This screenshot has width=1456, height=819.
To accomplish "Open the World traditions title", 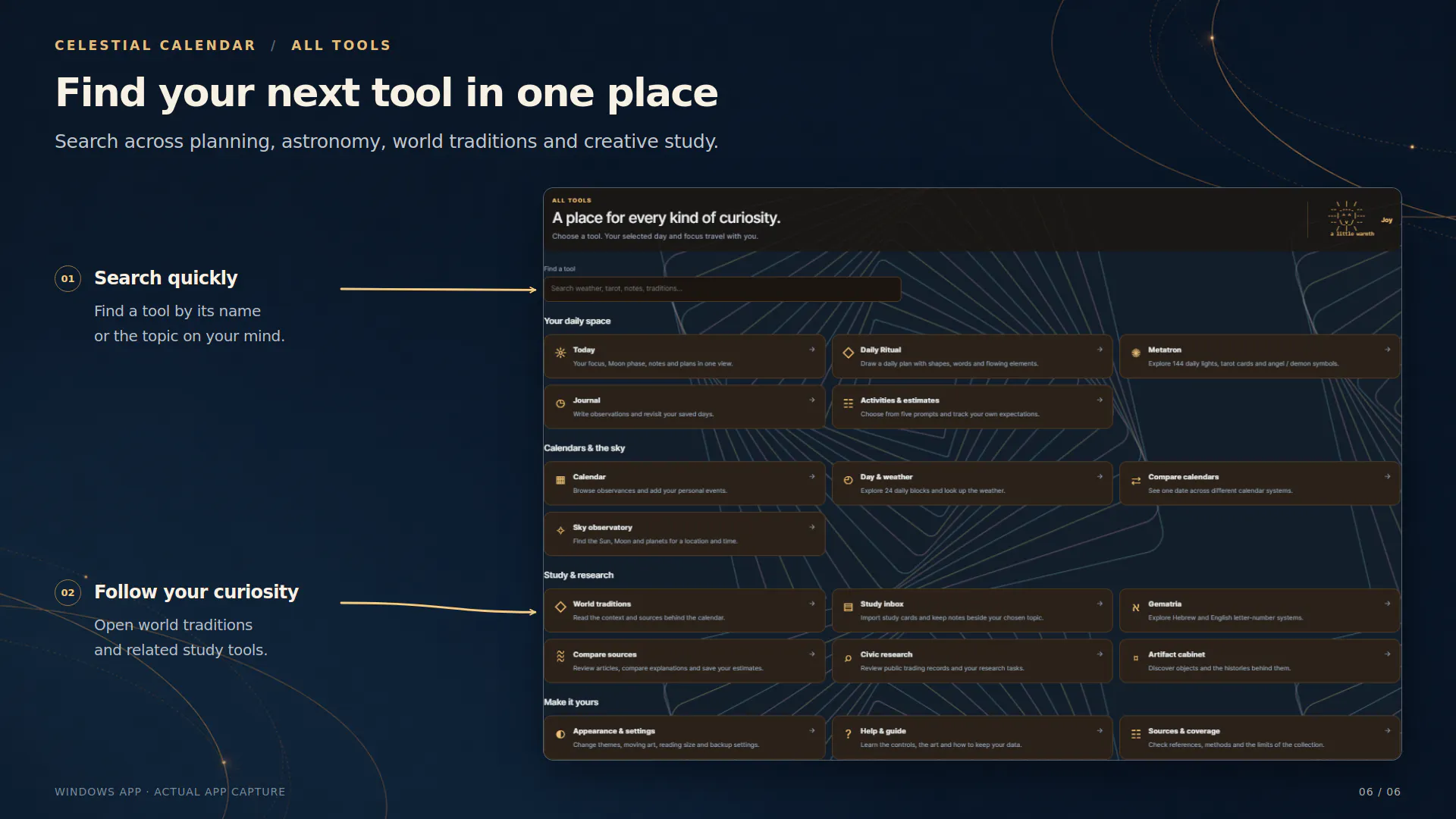I will pyautogui.click(x=601, y=604).
